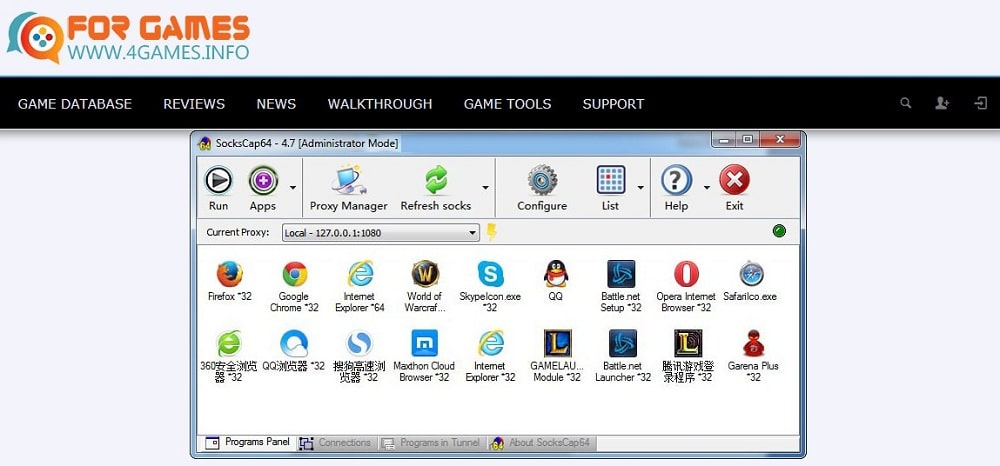Click the List view icon
Viewport: 1000px width, 466px height.
[610, 180]
